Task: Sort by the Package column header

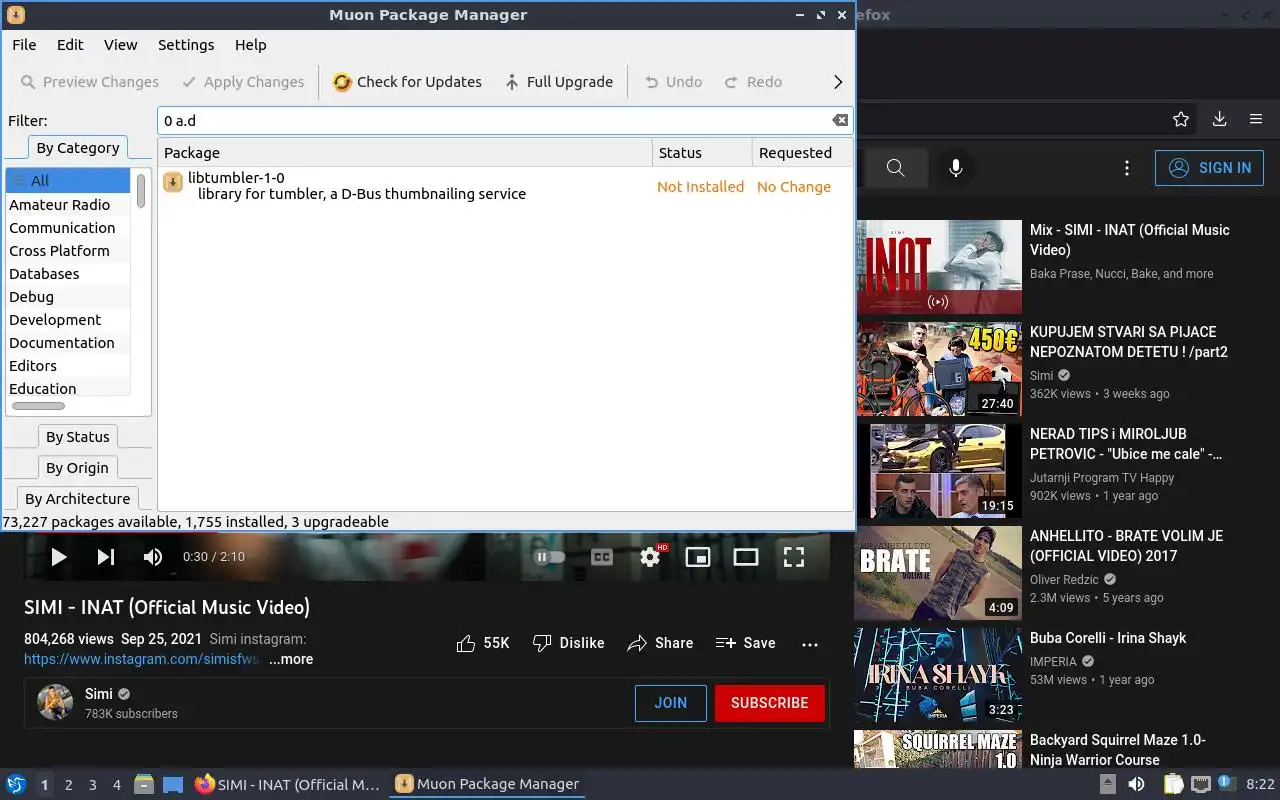Action: click(x=404, y=153)
